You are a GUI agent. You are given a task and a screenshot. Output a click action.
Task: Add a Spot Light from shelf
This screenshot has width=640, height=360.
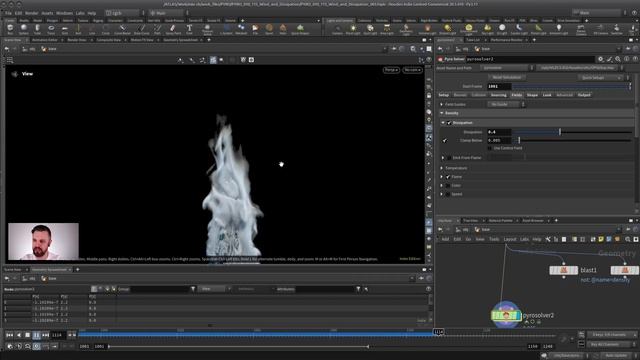370,29
